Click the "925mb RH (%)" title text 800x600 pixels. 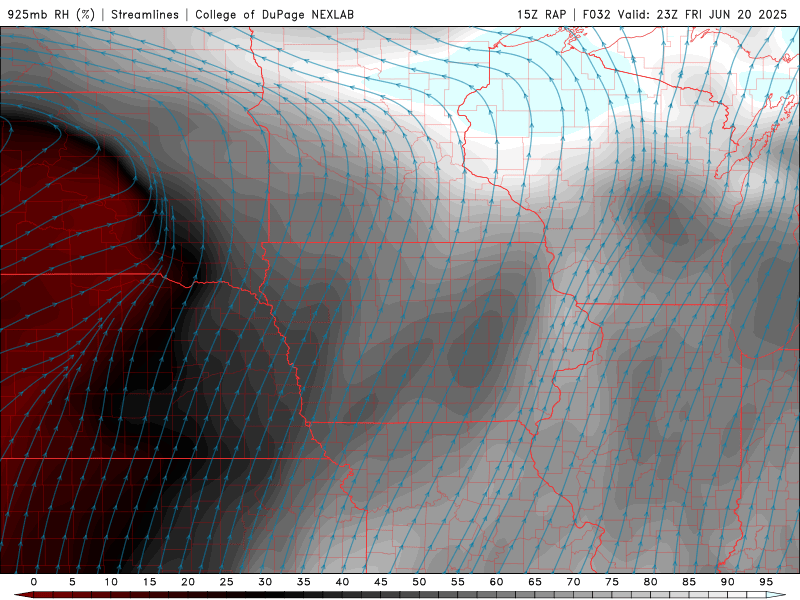coord(52,14)
